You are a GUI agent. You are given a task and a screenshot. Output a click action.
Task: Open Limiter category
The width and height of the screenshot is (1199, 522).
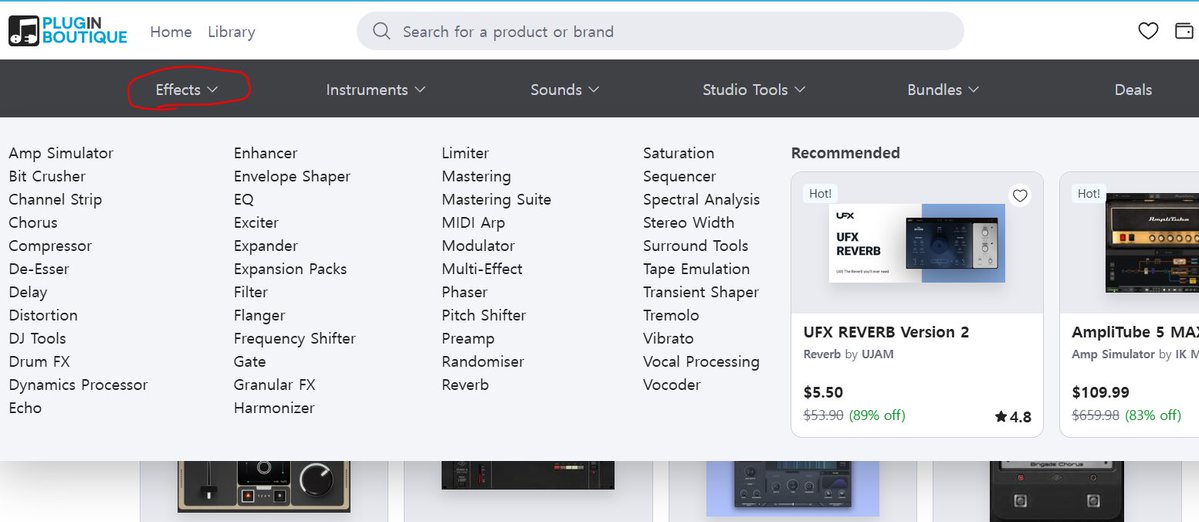(465, 153)
